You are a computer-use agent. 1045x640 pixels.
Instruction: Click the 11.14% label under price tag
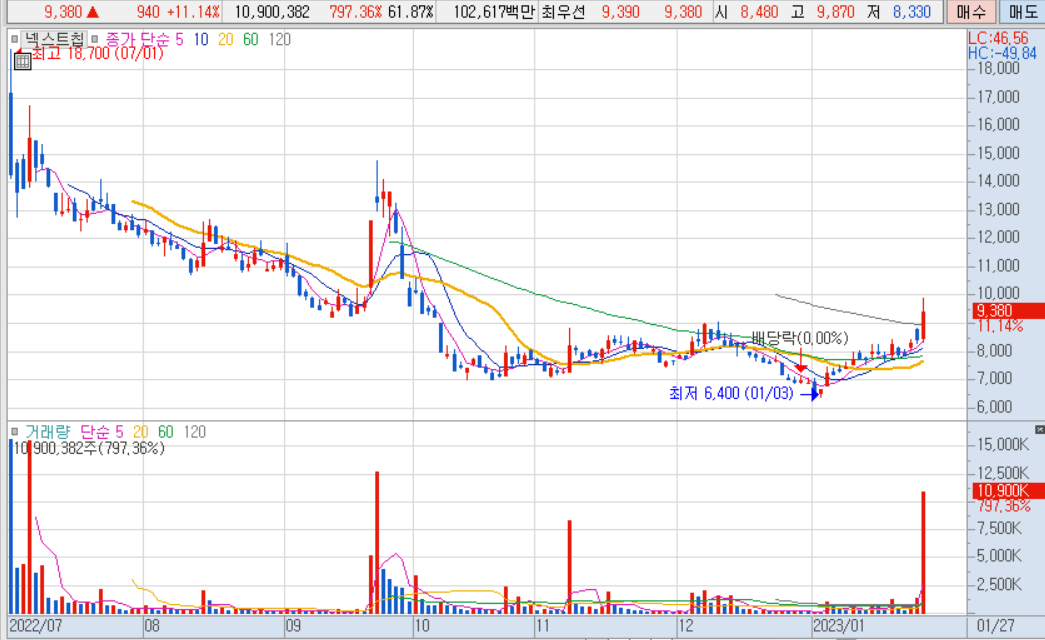(x=1000, y=326)
